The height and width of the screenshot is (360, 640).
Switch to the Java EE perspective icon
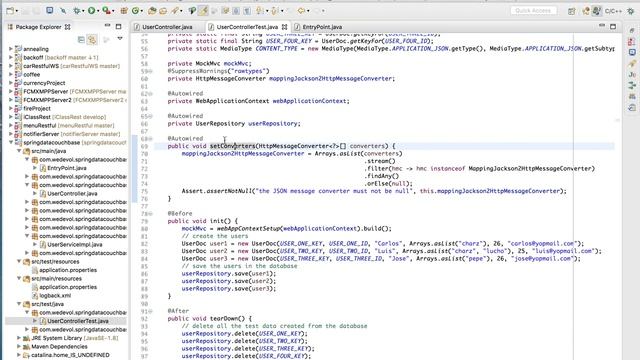click(x=586, y=11)
